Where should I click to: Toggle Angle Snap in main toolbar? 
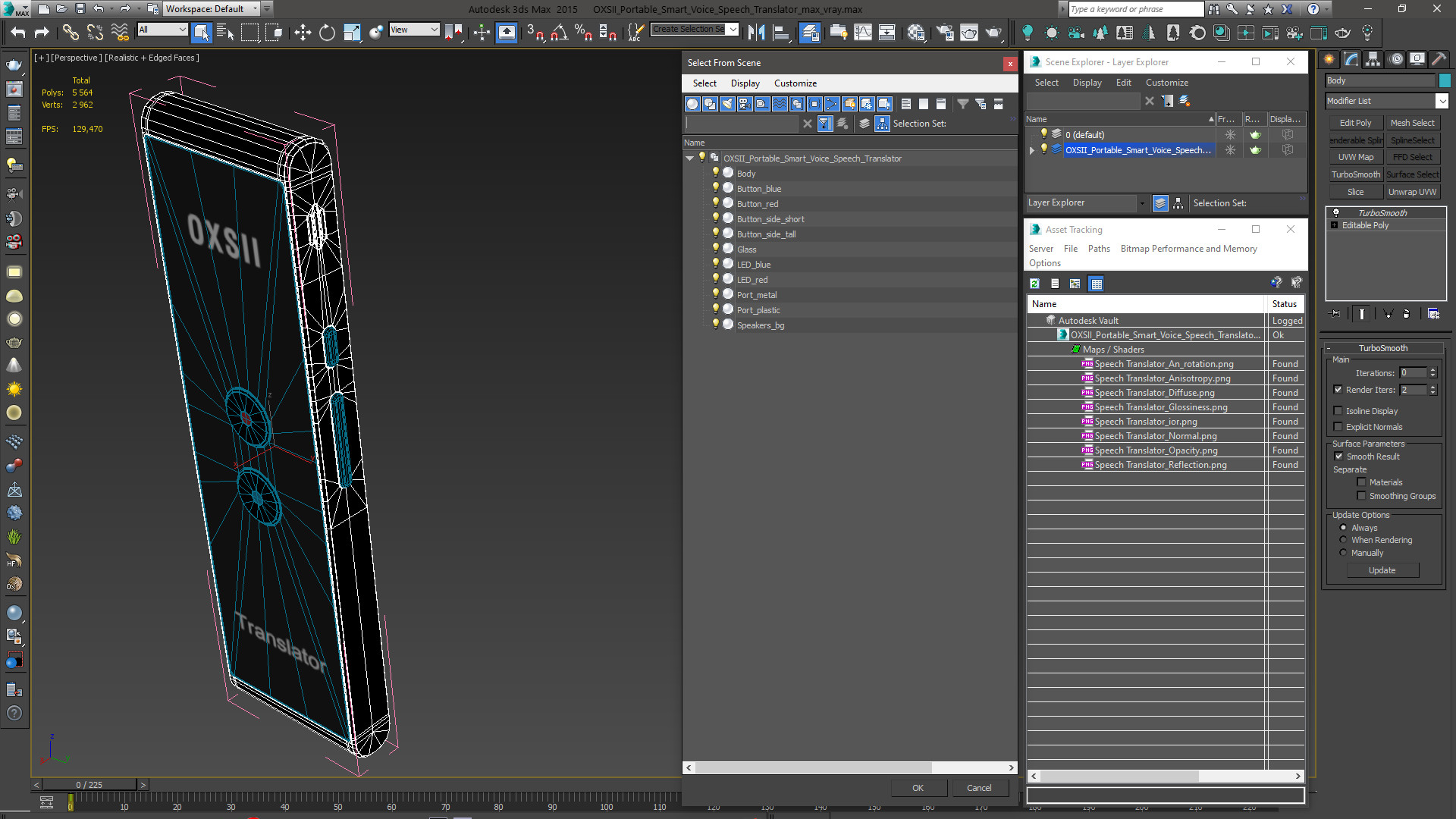click(559, 32)
